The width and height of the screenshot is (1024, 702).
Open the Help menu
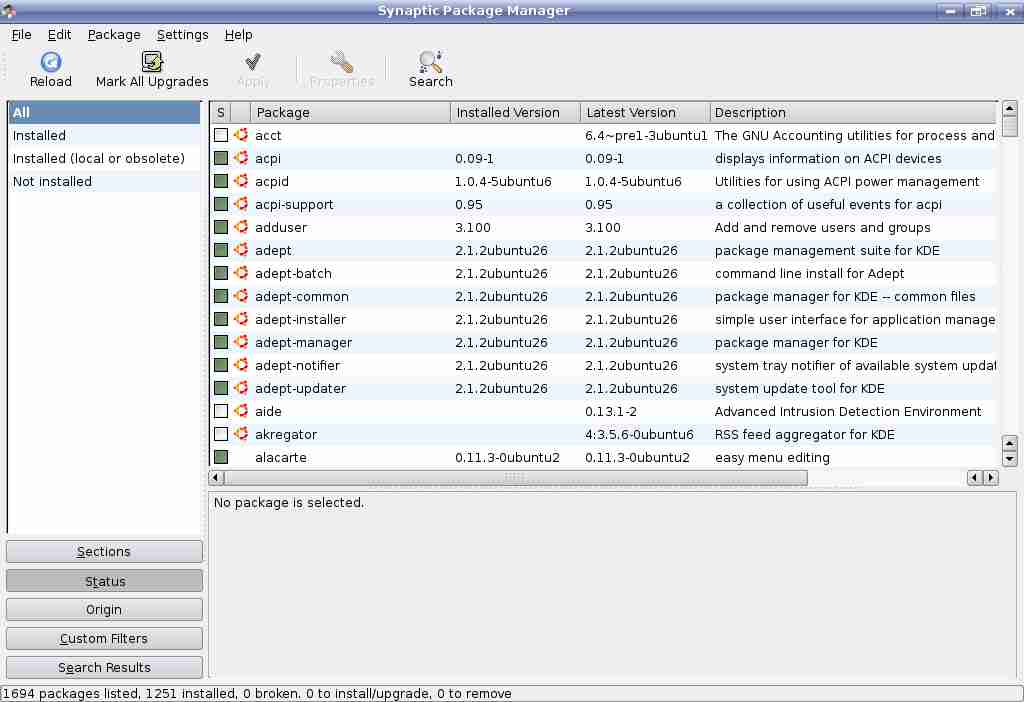click(238, 35)
